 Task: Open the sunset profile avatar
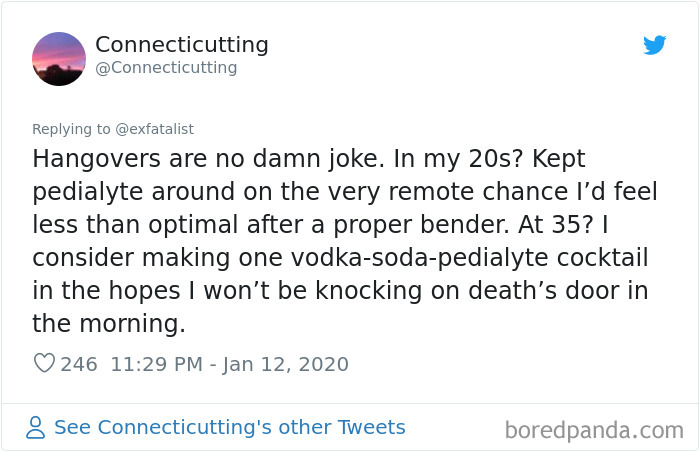[59, 59]
